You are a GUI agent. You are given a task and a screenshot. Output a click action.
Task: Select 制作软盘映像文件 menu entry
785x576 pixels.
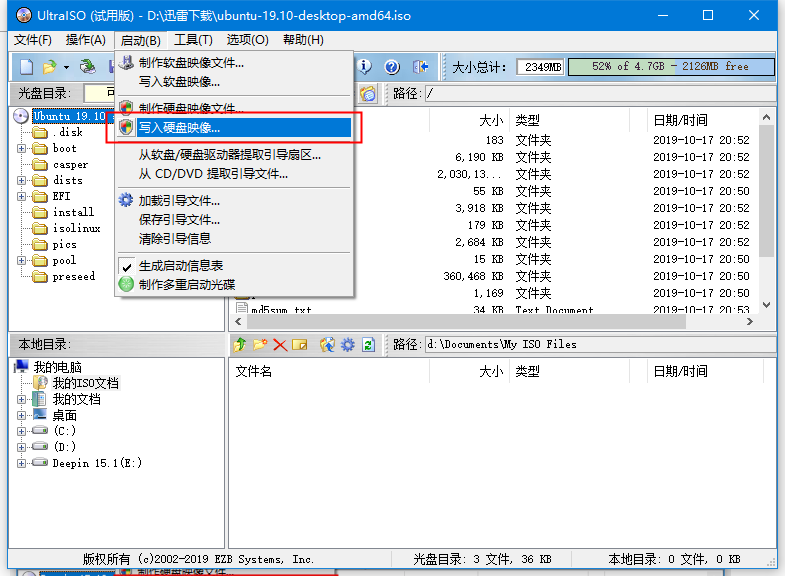click(x=234, y=63)
